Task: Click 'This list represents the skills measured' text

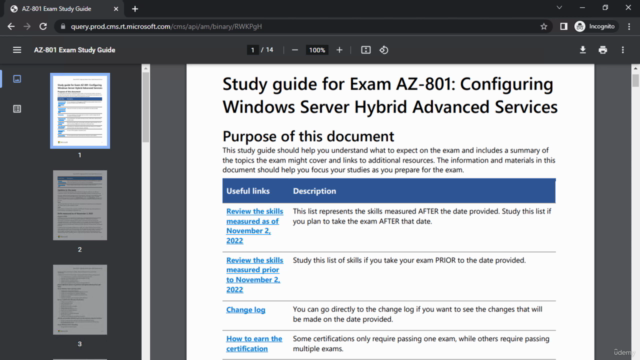Action: [422, 216]
